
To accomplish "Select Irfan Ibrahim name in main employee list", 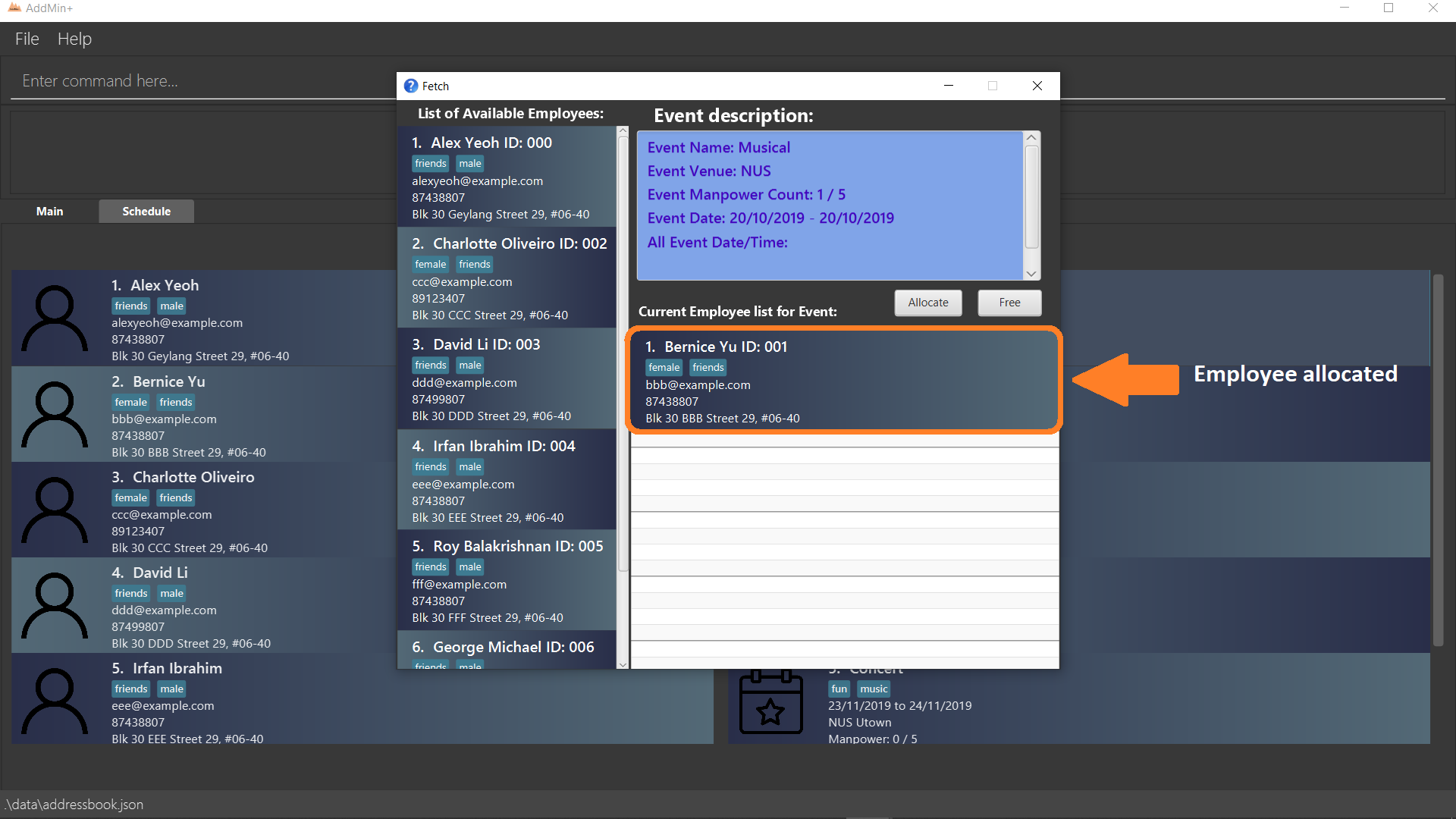I will tap(177, 669).
